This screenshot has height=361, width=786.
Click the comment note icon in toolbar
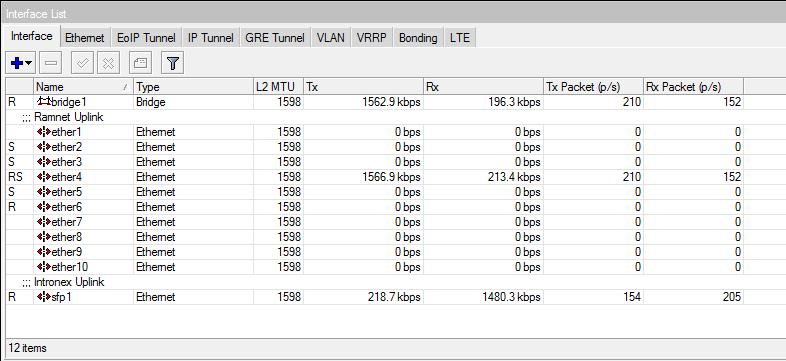(140, 63)
